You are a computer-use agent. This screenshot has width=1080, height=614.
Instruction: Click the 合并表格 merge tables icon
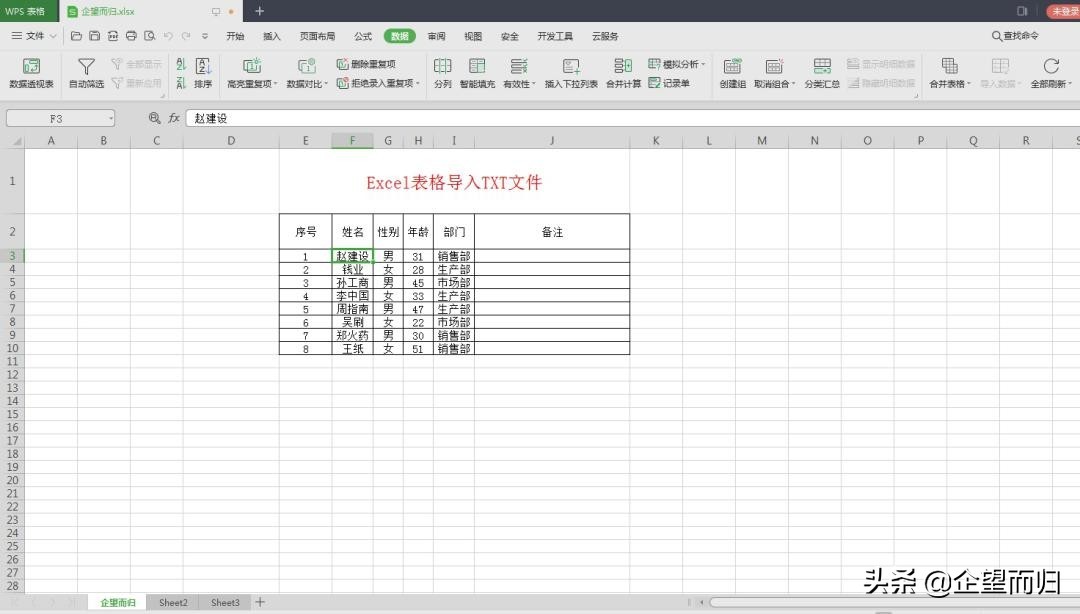pos(950,66)
